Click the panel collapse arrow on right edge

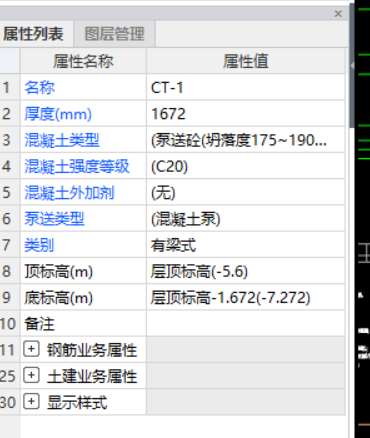[x=352, y=66]
